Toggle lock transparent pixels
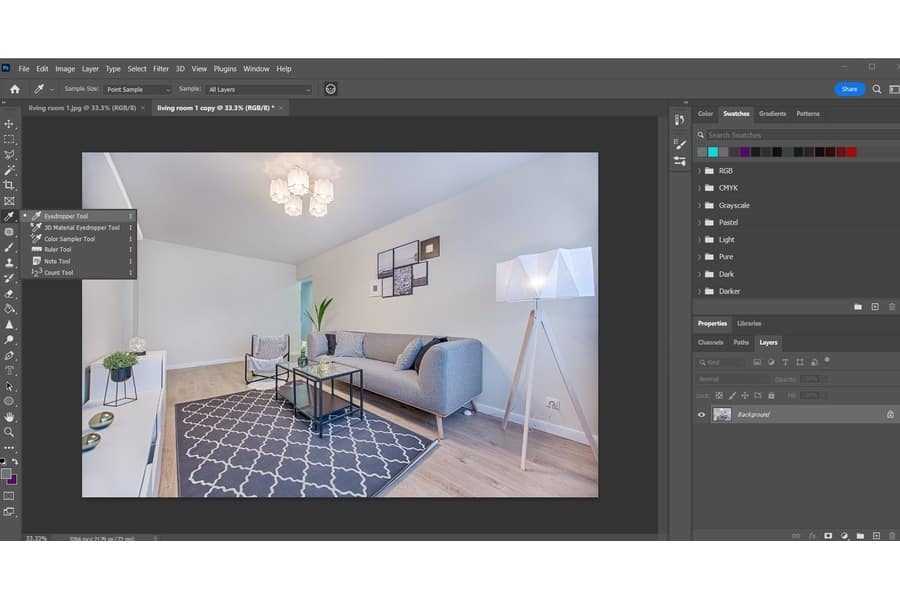 719,396
